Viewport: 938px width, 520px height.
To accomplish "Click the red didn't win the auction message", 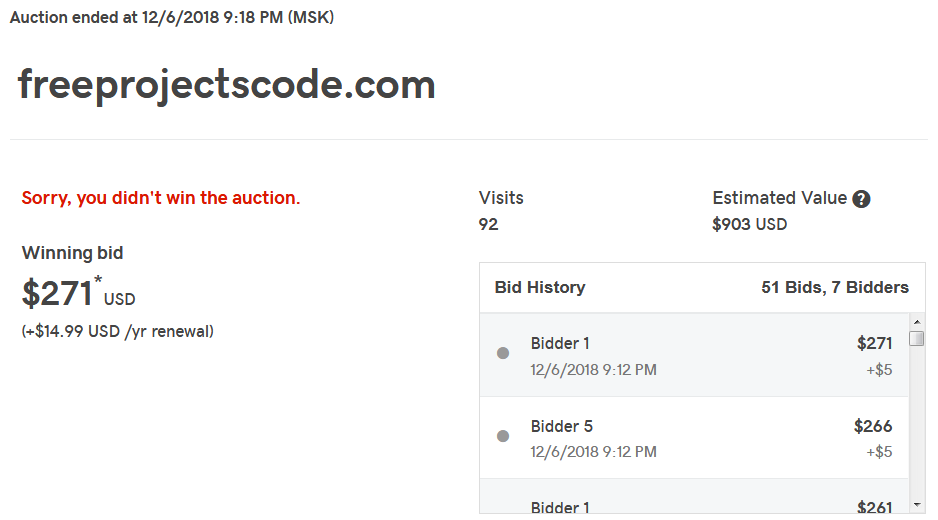I will pos(161,198).
